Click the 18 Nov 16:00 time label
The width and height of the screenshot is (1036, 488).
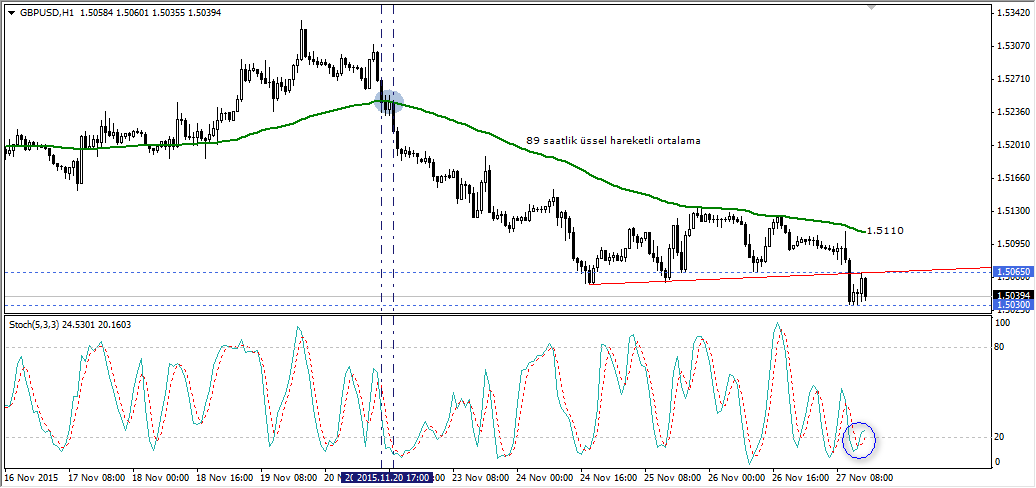coord(224,477)
